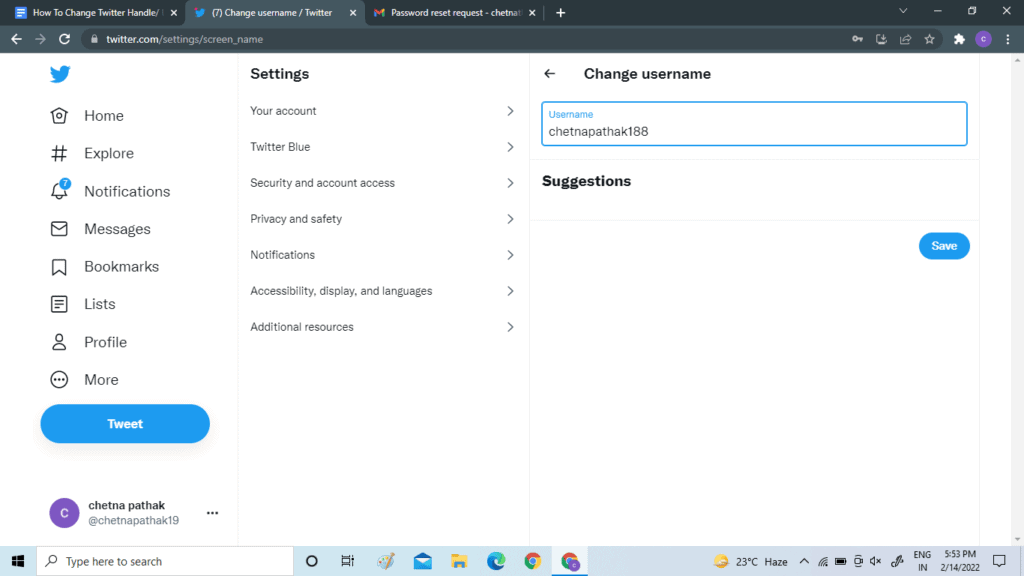Bookmark this page with star icon
The height and width of the screenshot is (576, 1024).
(929, 39)
